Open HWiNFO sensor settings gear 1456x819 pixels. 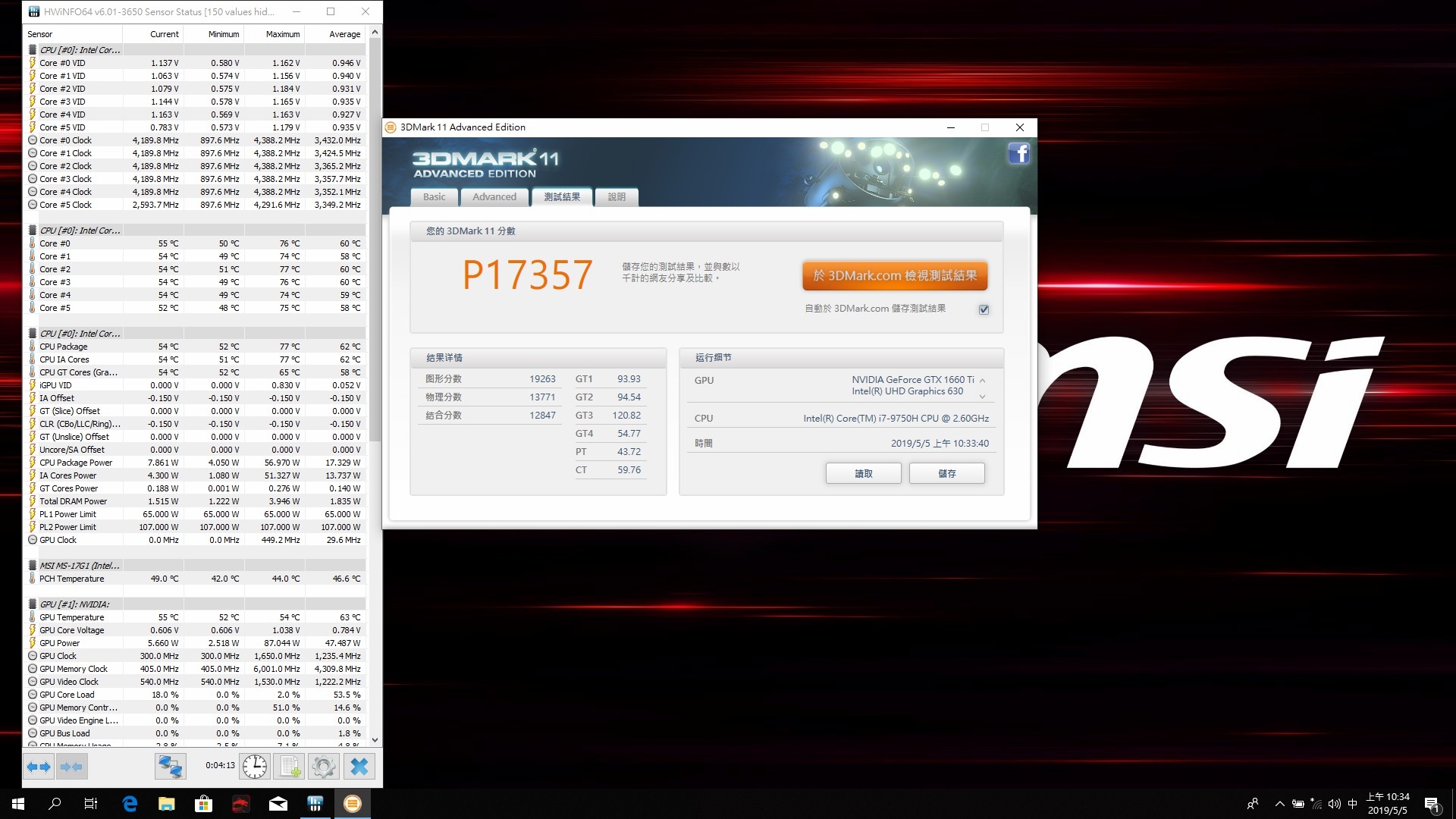click(x=324, y=767)
